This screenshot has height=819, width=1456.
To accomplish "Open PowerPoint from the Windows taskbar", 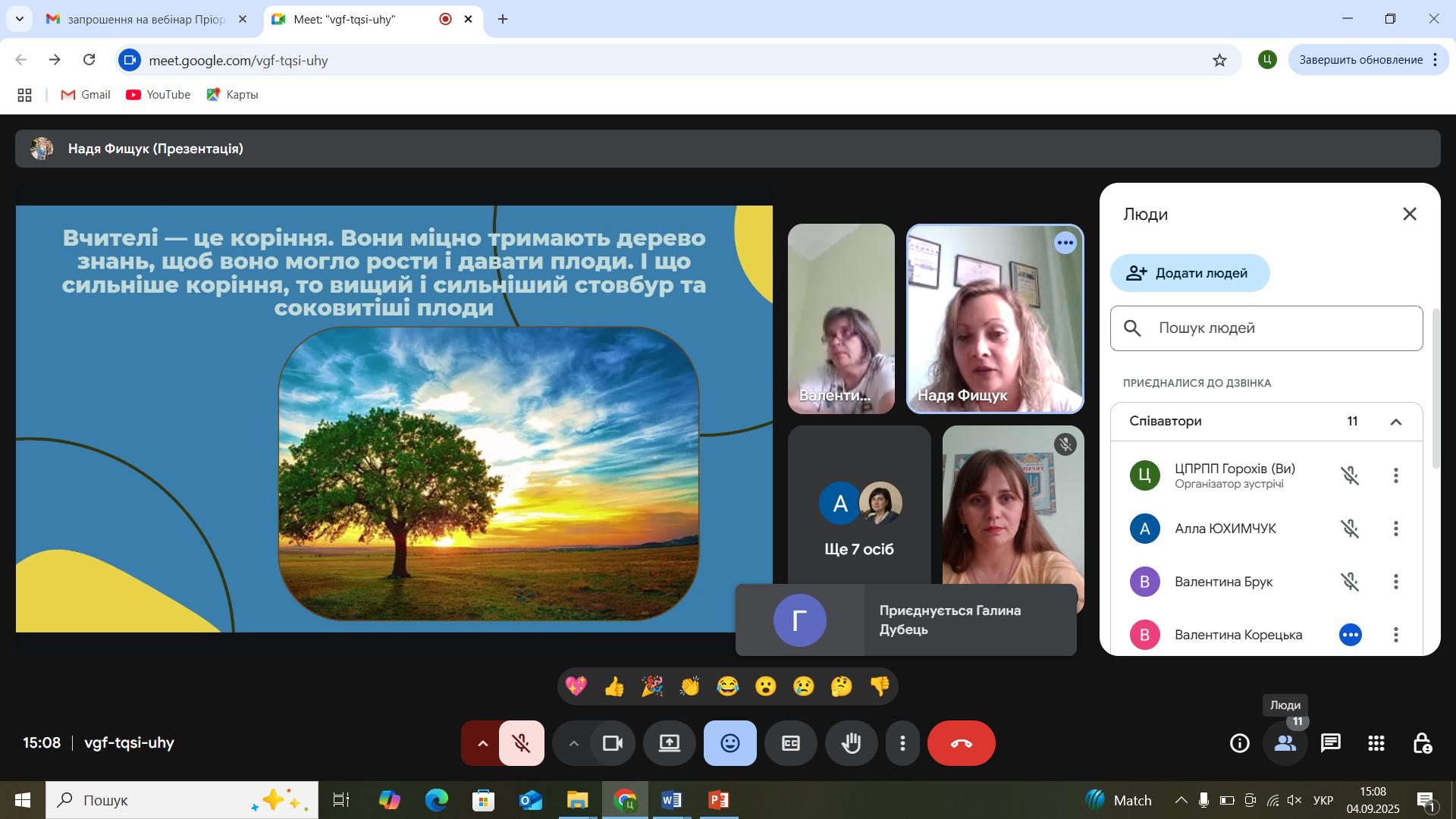I will coord(718,800).
